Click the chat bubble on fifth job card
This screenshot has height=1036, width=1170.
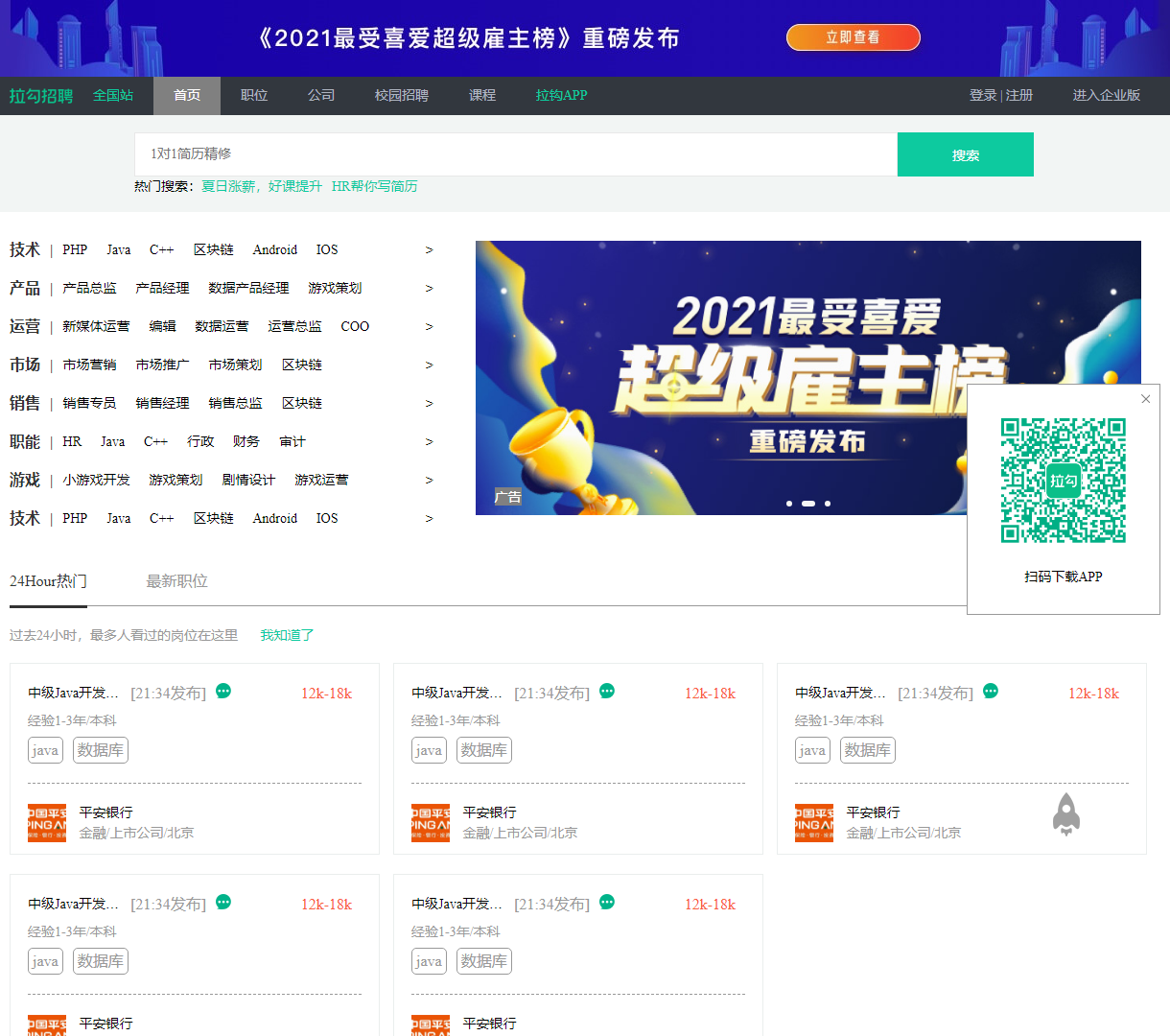coord(606,903)
